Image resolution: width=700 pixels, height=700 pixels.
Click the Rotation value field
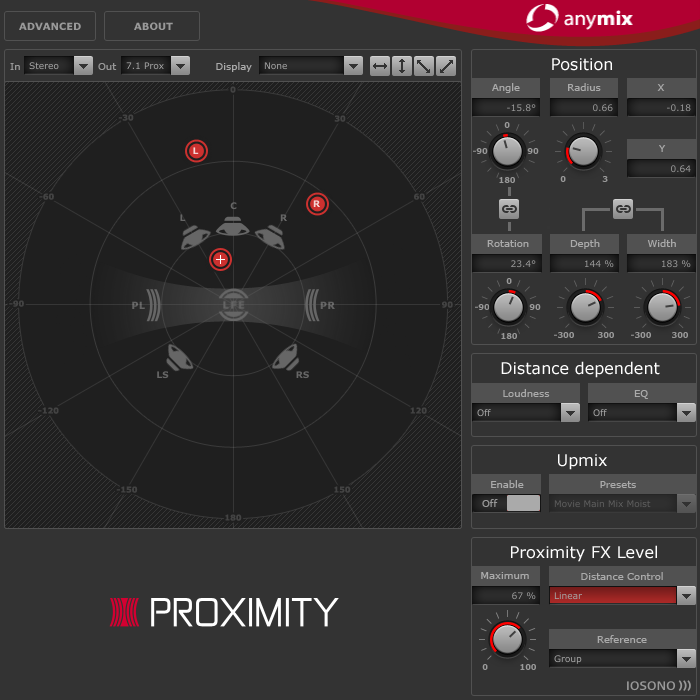[507, 264]
